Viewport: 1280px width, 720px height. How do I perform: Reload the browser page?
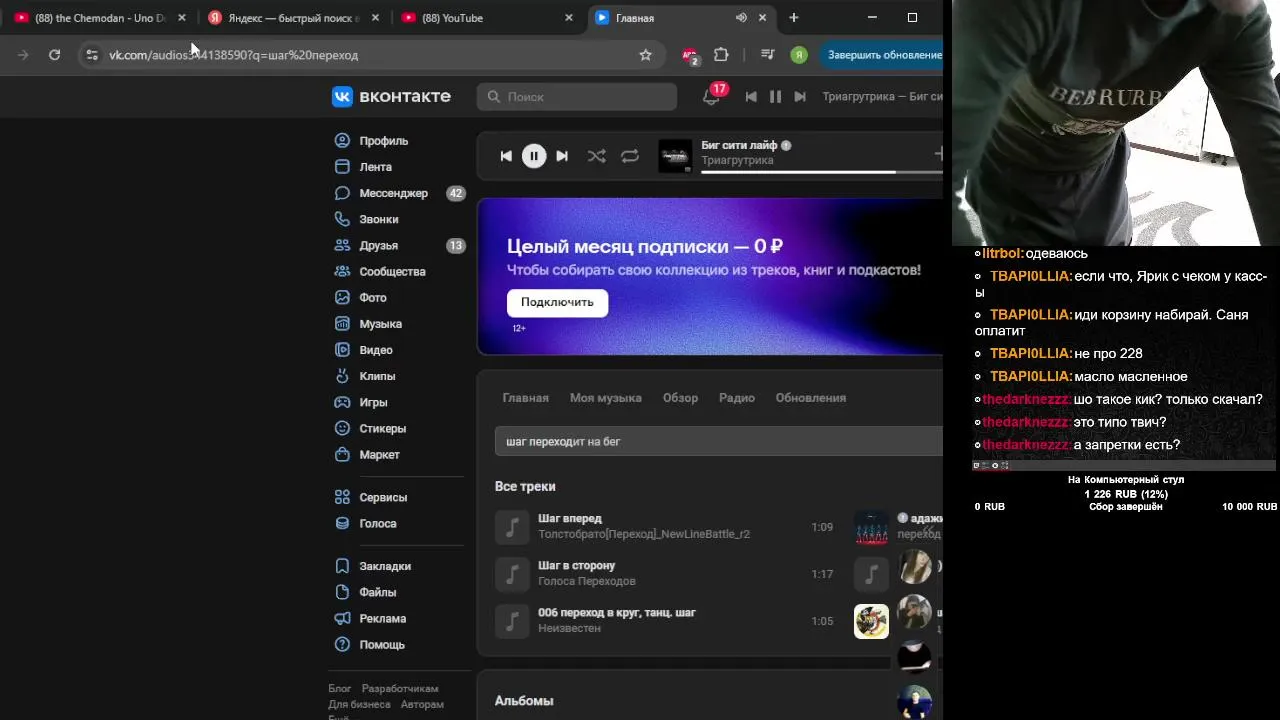pos(55,55)
